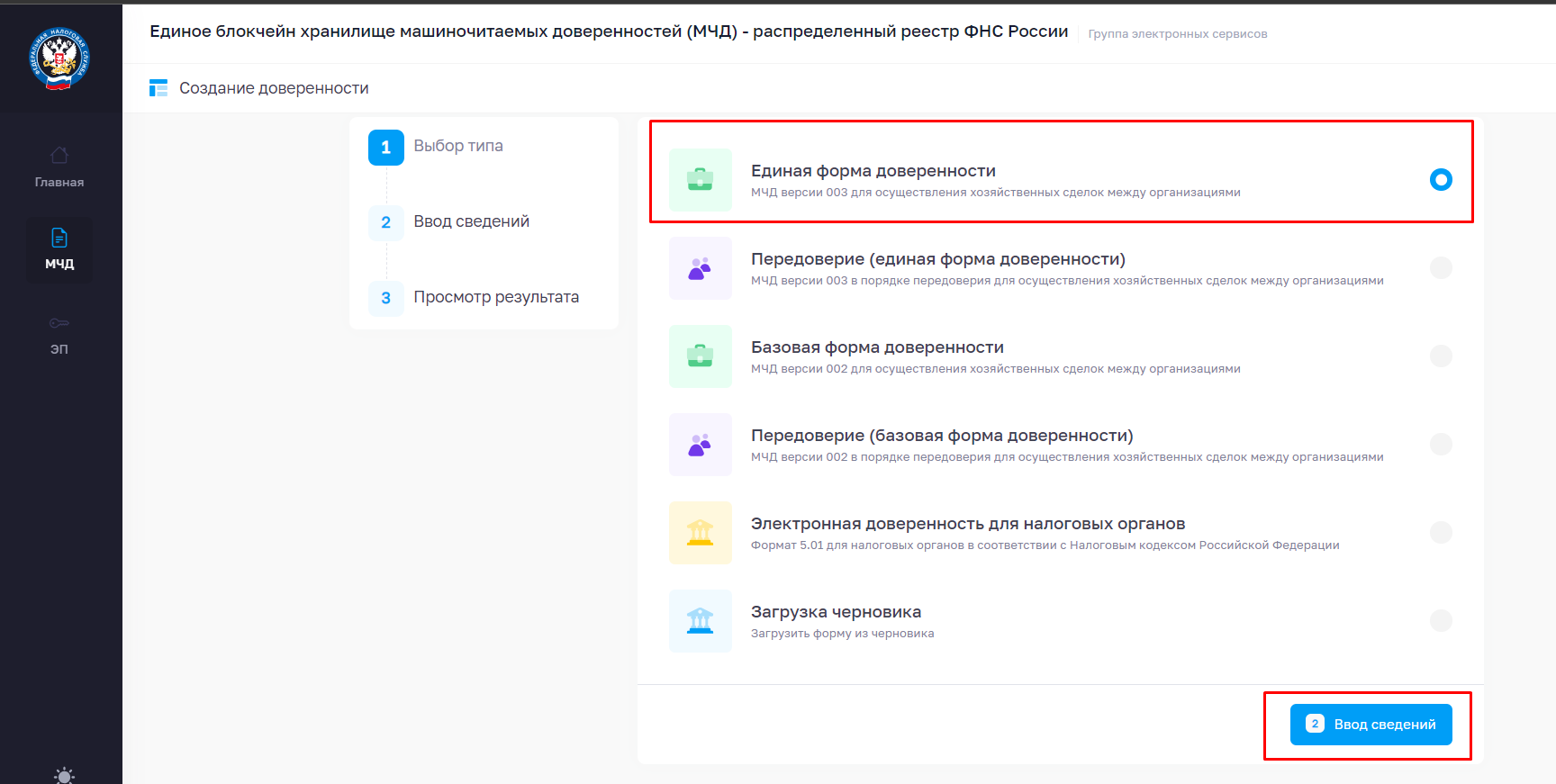Click people icon for Передоверие (единая форма)

[701, 268]
